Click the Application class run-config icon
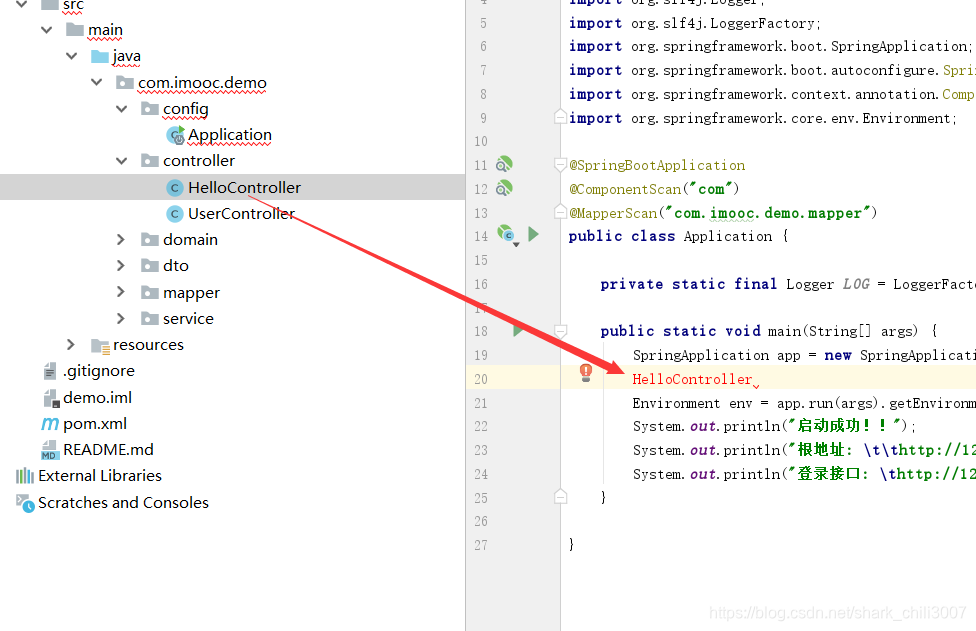The image size is (976, 631). click(176, 135)
